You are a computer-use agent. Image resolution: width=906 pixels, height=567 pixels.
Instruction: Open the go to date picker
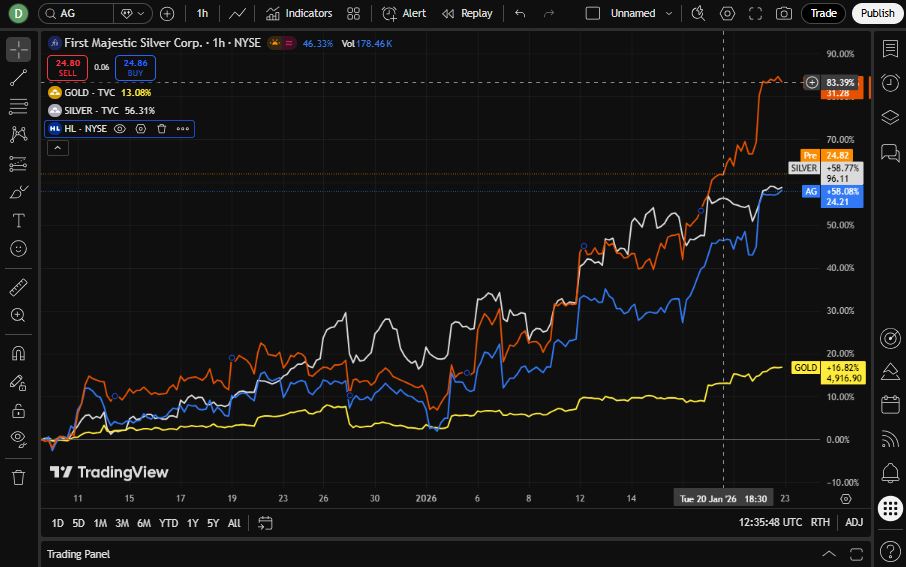(x=265, y=523)
